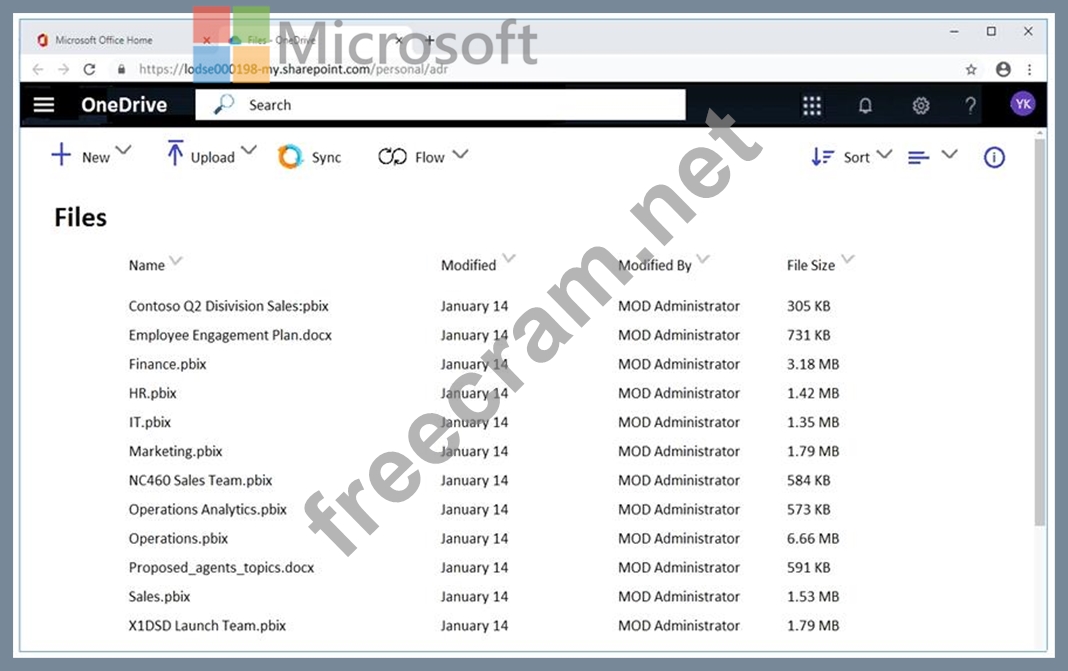The height and width of the screenshot is (671, 1068).
Task: Open Contoso Q2 Disivision Sales:pbix file
Action: click(x=228, y=306)
